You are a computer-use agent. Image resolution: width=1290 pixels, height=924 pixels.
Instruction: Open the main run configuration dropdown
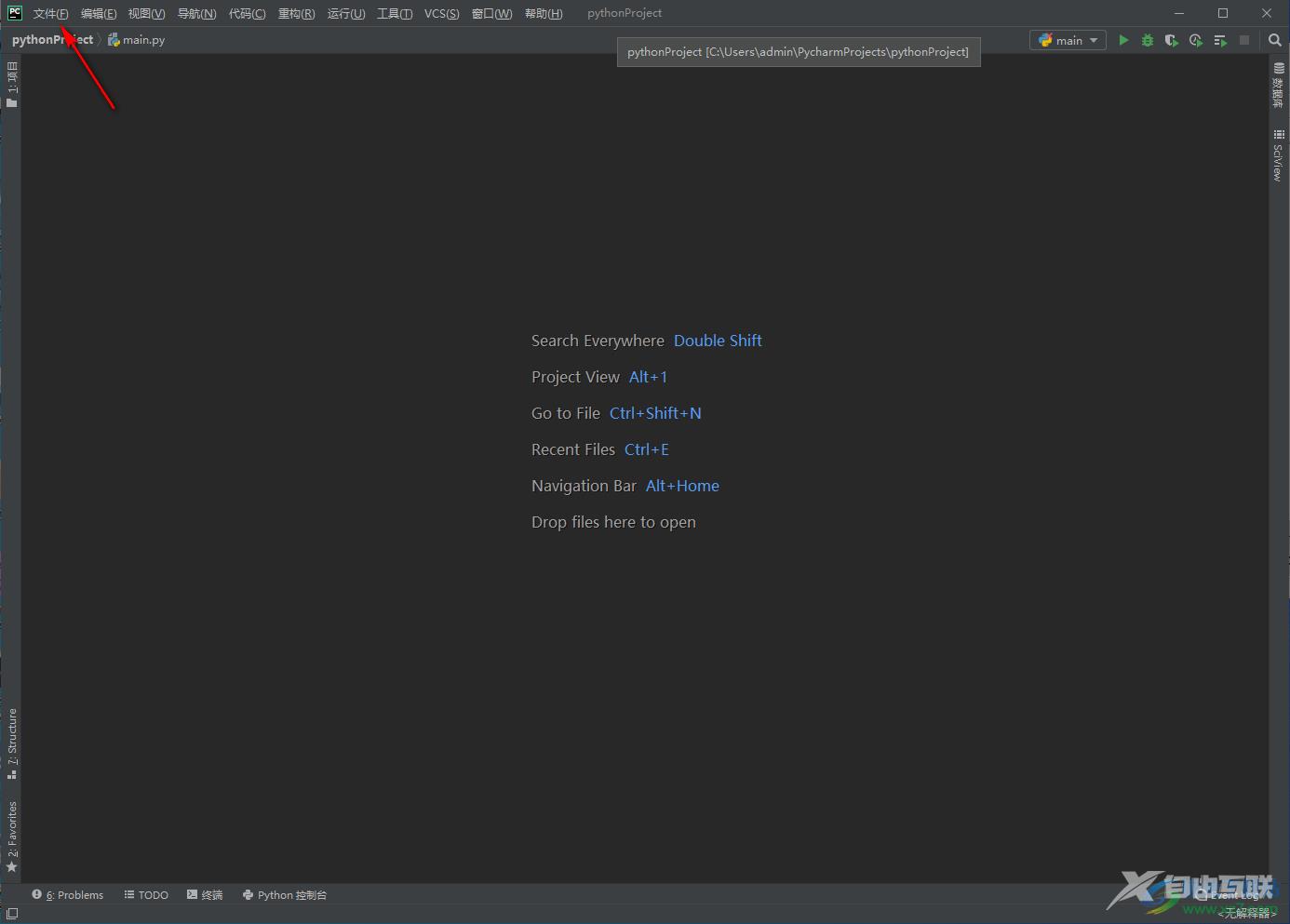coord(1068,40)
